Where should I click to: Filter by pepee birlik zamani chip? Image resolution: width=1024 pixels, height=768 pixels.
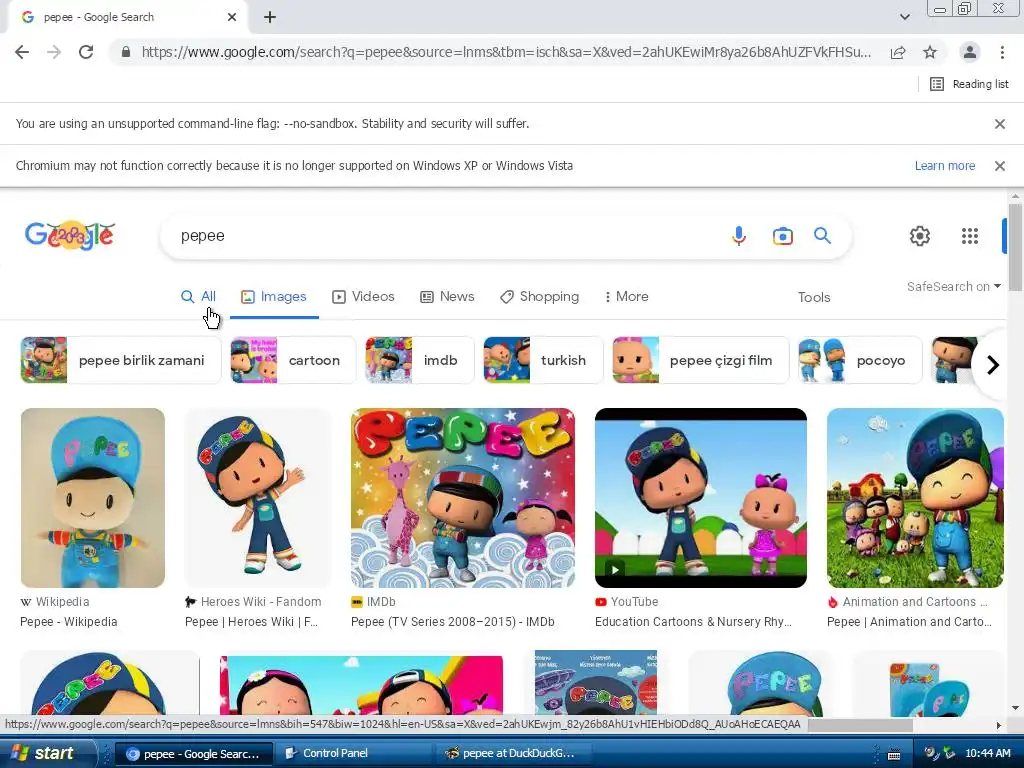pos(121,360)
